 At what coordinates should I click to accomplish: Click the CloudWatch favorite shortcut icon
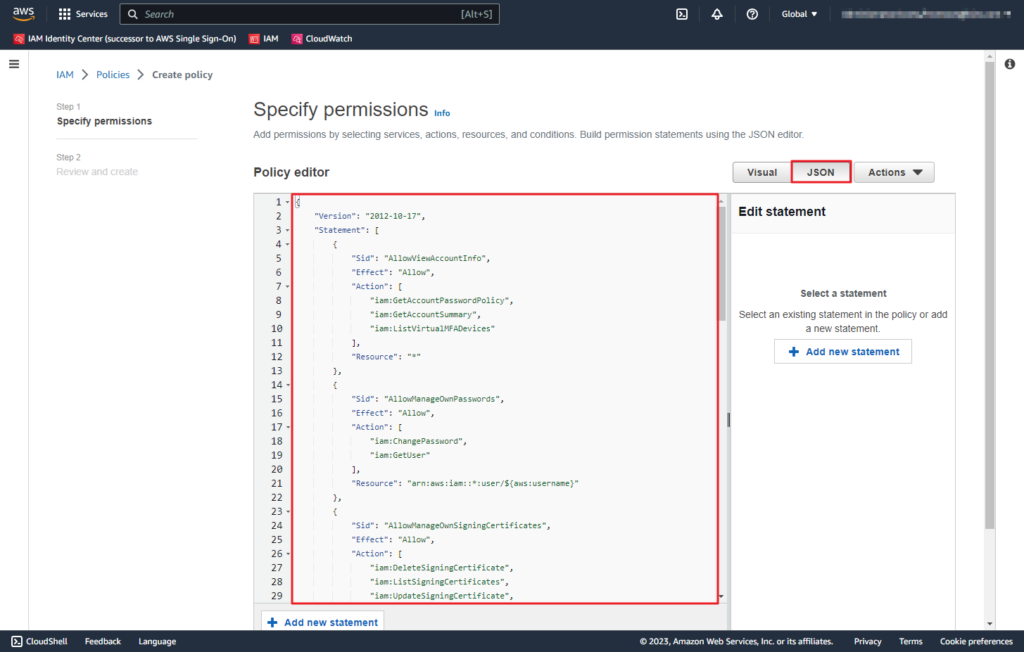297,39
